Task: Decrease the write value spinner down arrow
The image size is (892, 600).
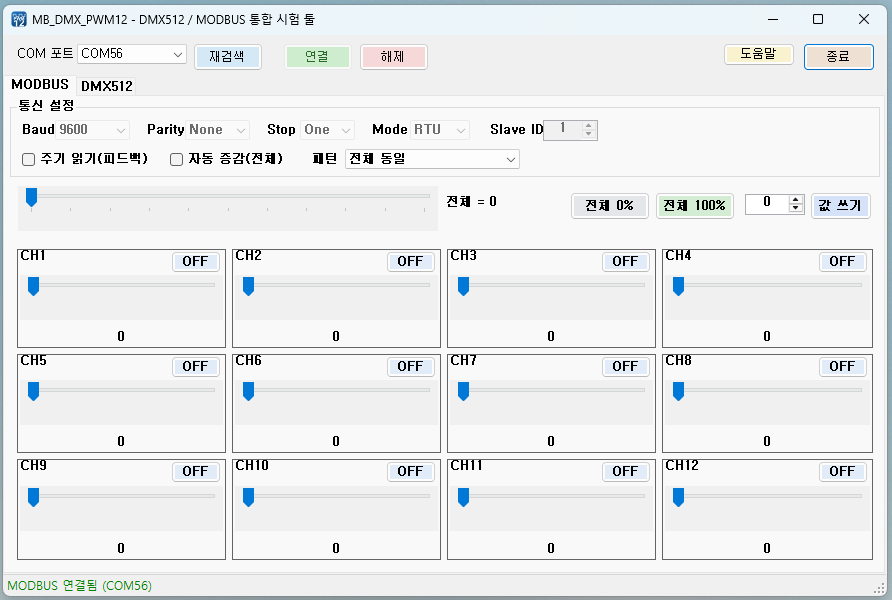Action: pyautogui.click(x=796, y=208)
